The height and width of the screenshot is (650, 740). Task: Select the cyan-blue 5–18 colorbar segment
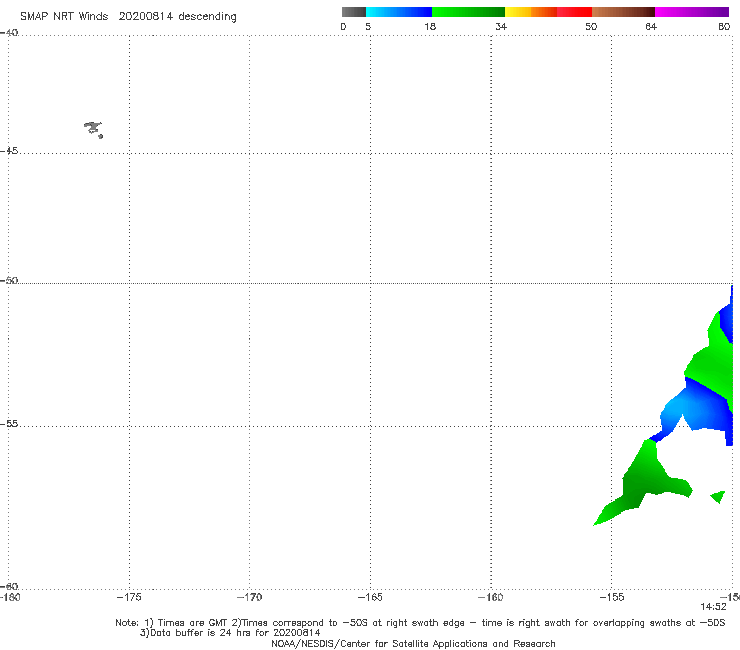click(x=399, y=12)
